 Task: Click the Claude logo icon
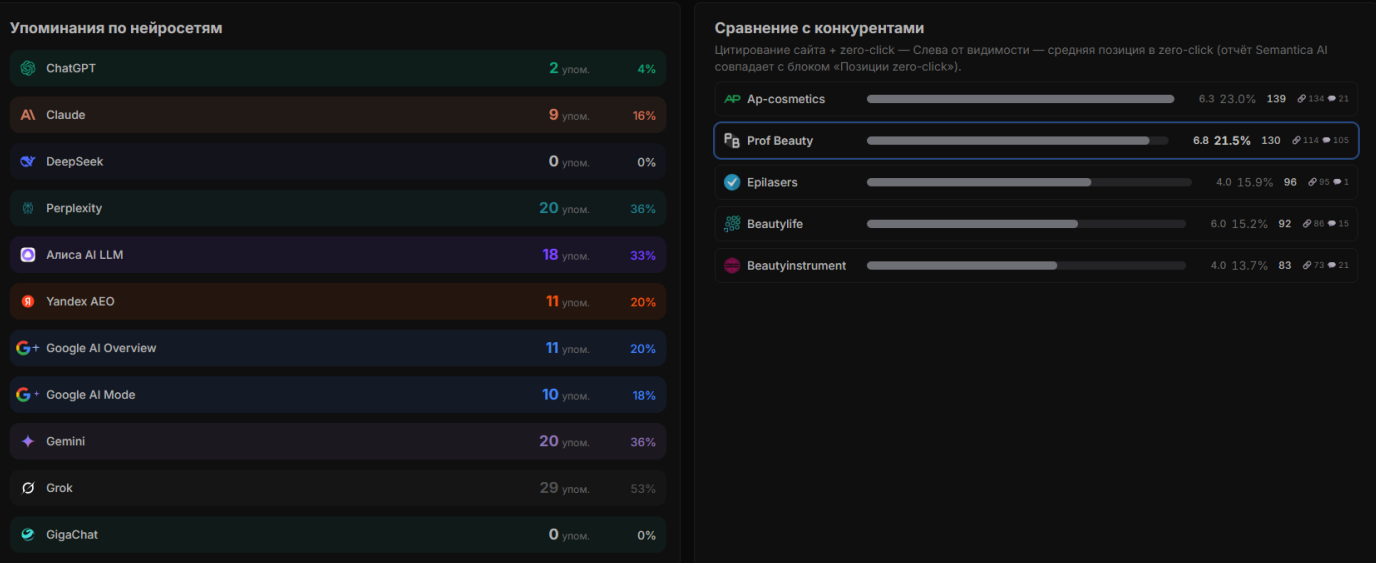[x=28, y=115]
